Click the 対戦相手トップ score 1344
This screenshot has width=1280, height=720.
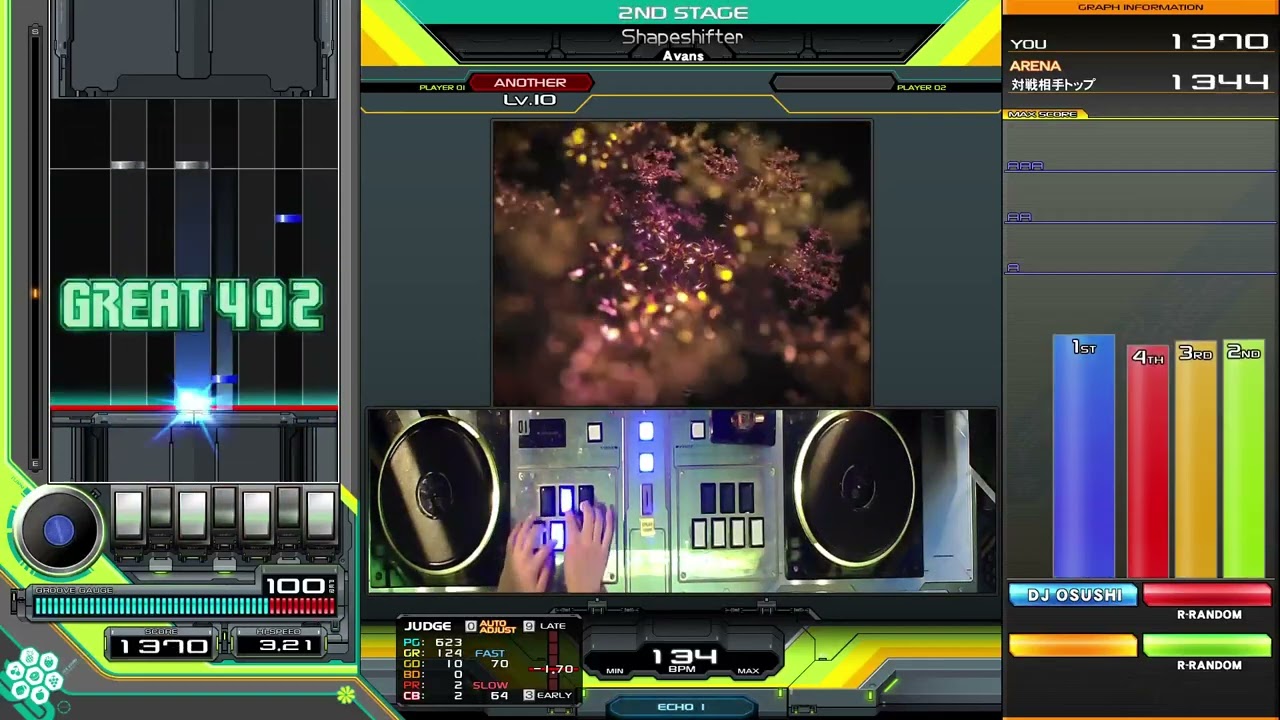[x=1220, y=82]
